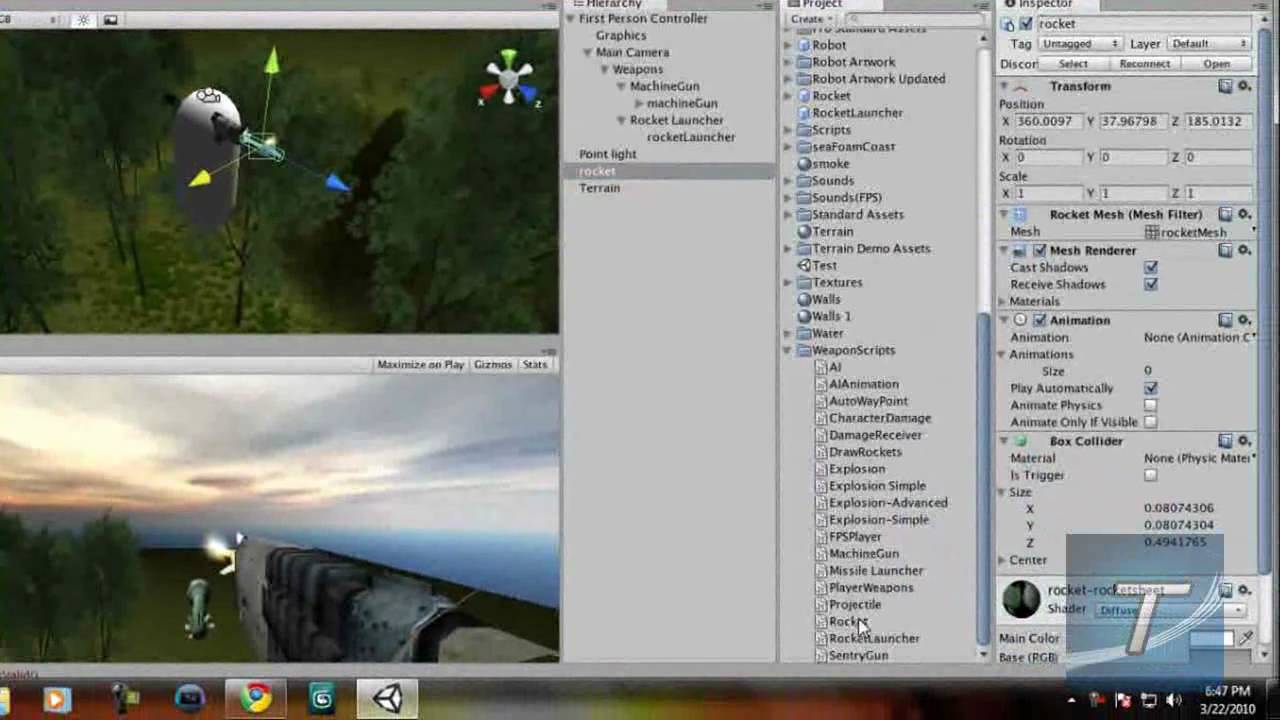Collapse Main Camera in Hierarchy
Screen dimensions: 1280x720
(x=589, y=53)
